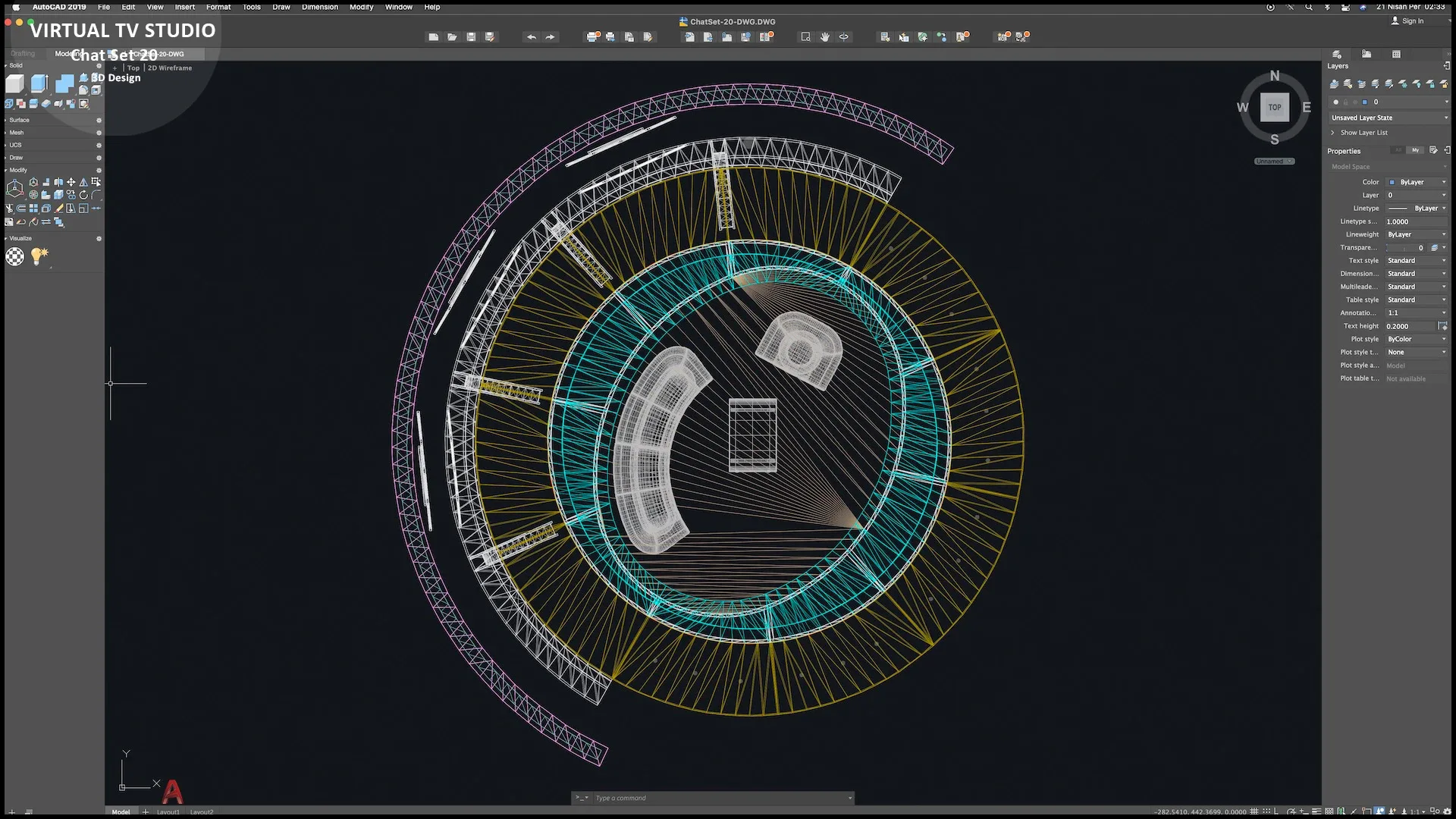The height and width of the screenshot is (819, 1456).
Task: Expand the Properties panel section
Action: pyautogui.click(x=1448, y=151)
